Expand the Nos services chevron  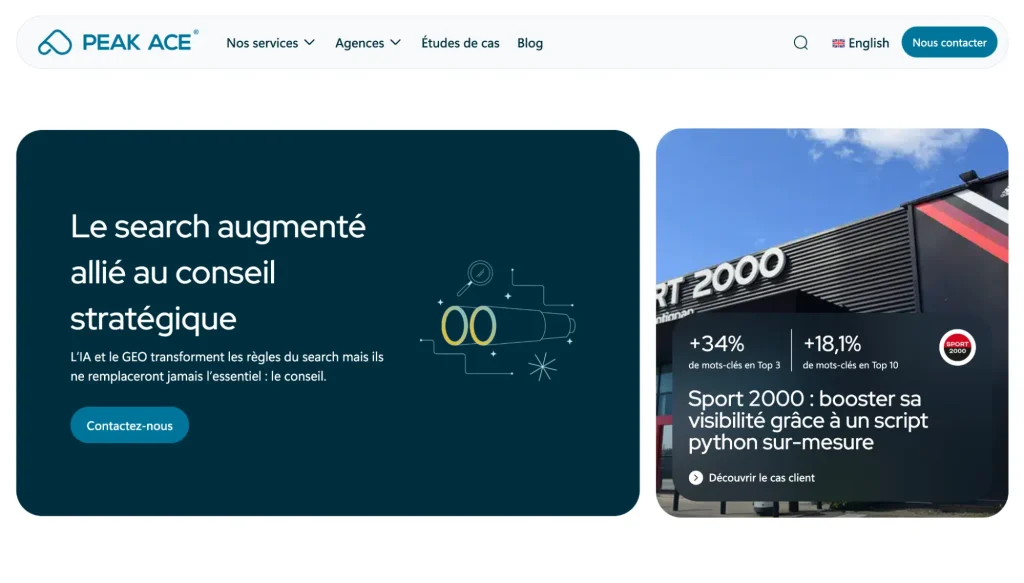(x=310, y=42)
